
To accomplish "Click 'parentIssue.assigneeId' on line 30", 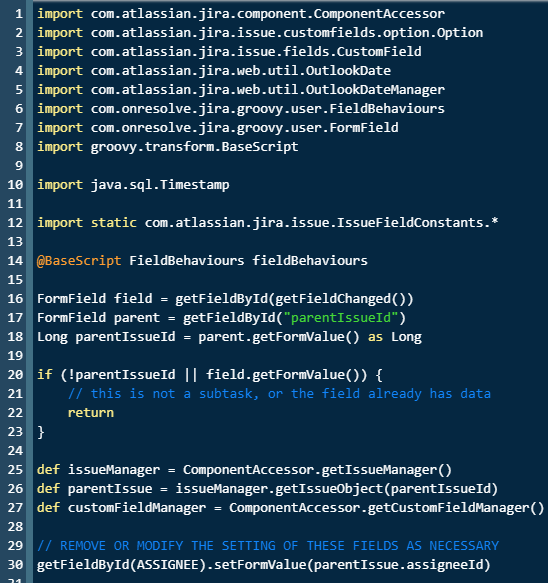I will tap(398, 565).
